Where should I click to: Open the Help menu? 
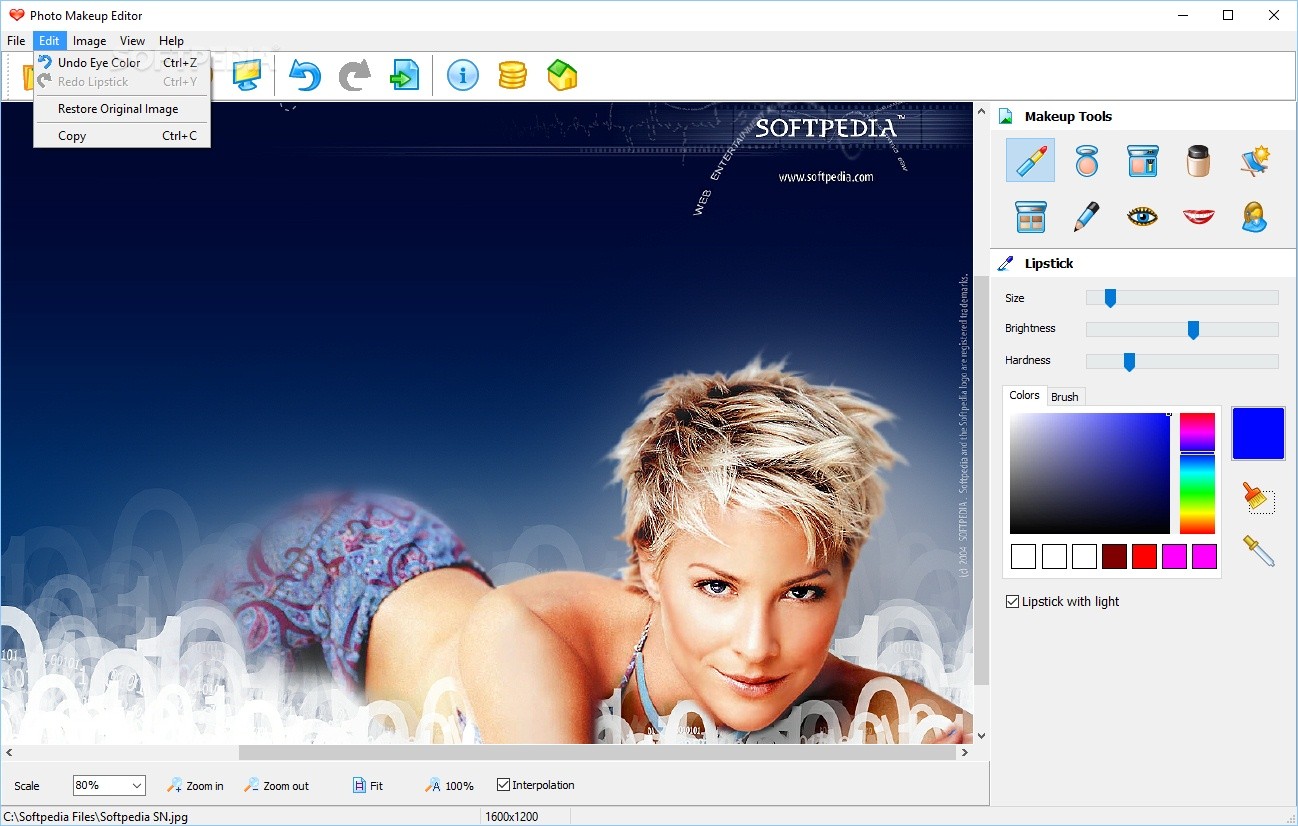click(x=172, y=41)
